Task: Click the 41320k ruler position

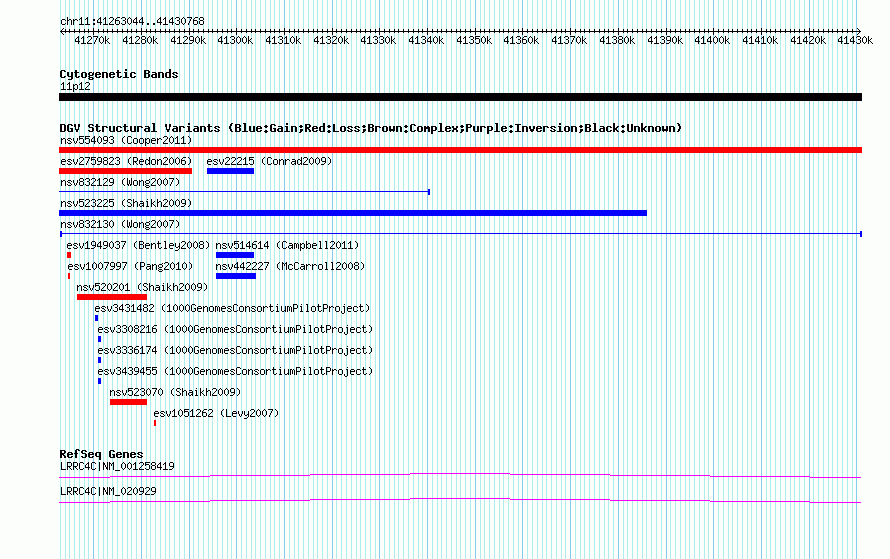Action: 331,40
